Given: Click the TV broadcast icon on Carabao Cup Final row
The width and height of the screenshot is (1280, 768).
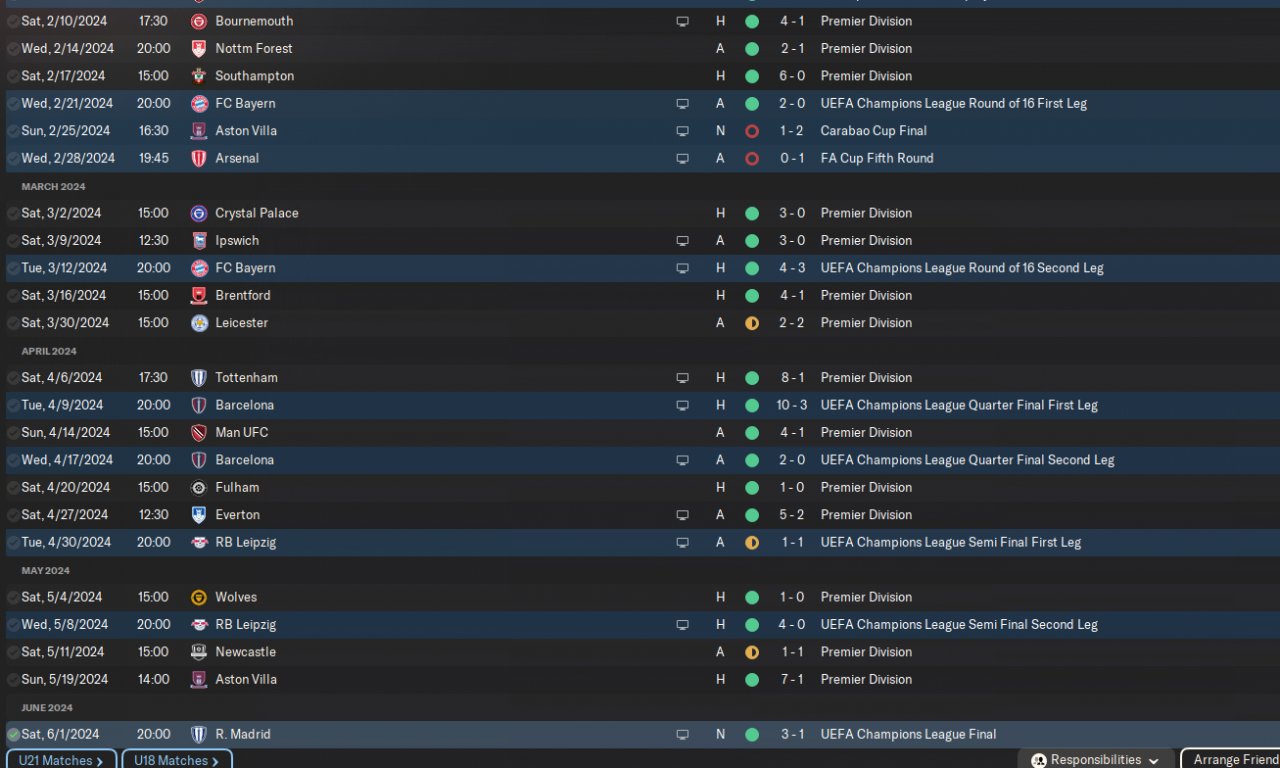Looking at the screenshot, I should [x=682, y=131].
